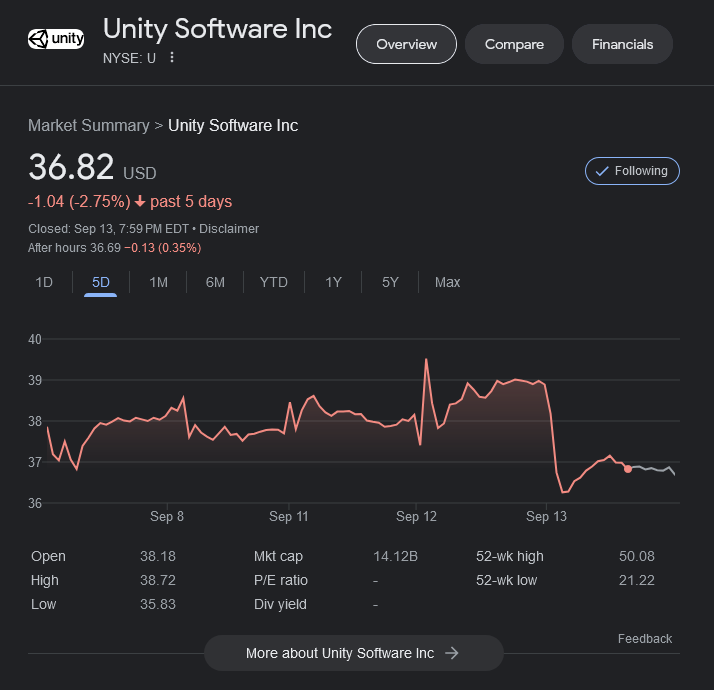Open the Financials tab

pyautogui.click(x=622, y=44)
